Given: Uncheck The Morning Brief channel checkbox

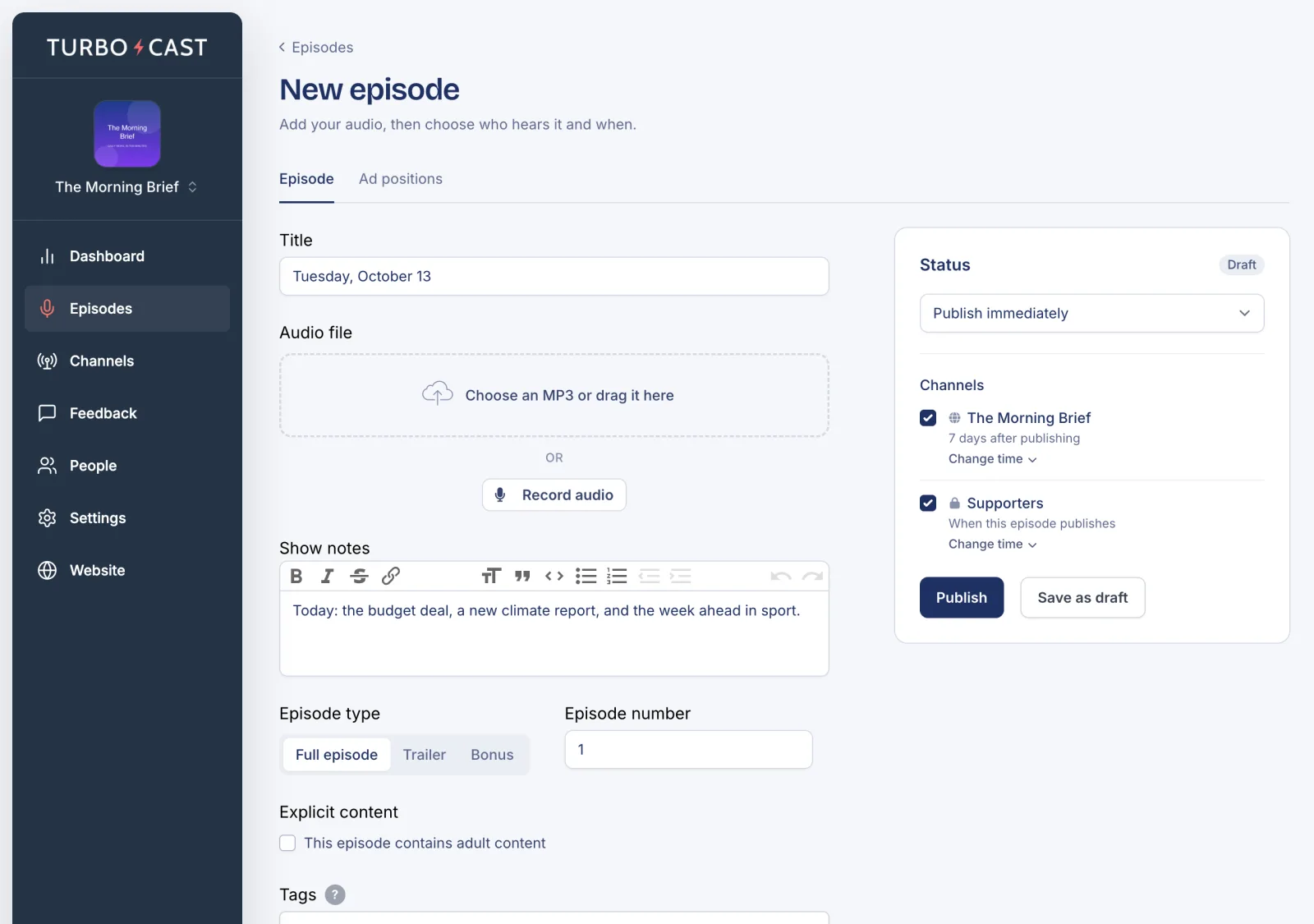Looking at the screenshot, I should [x=928, y=418].
